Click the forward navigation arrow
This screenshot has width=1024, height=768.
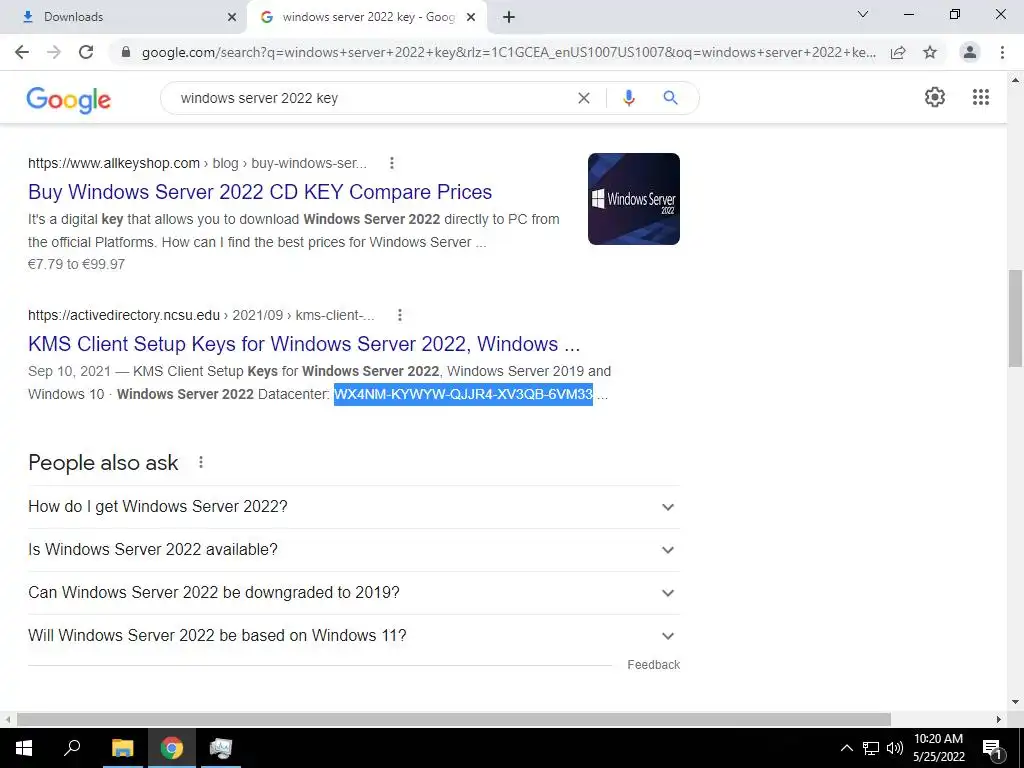(x=54, y=52)
